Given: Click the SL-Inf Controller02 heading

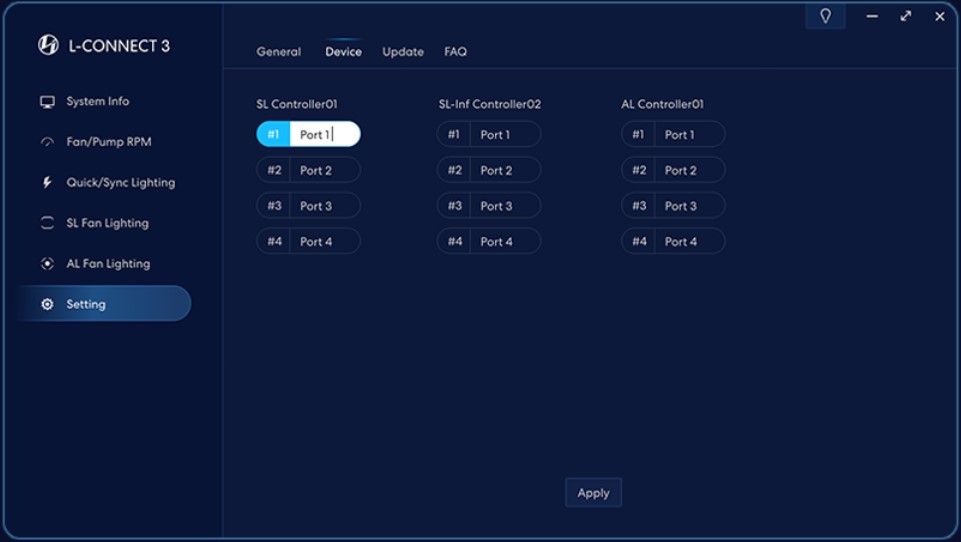Looking at the screenshot, I should click(490, 104).
